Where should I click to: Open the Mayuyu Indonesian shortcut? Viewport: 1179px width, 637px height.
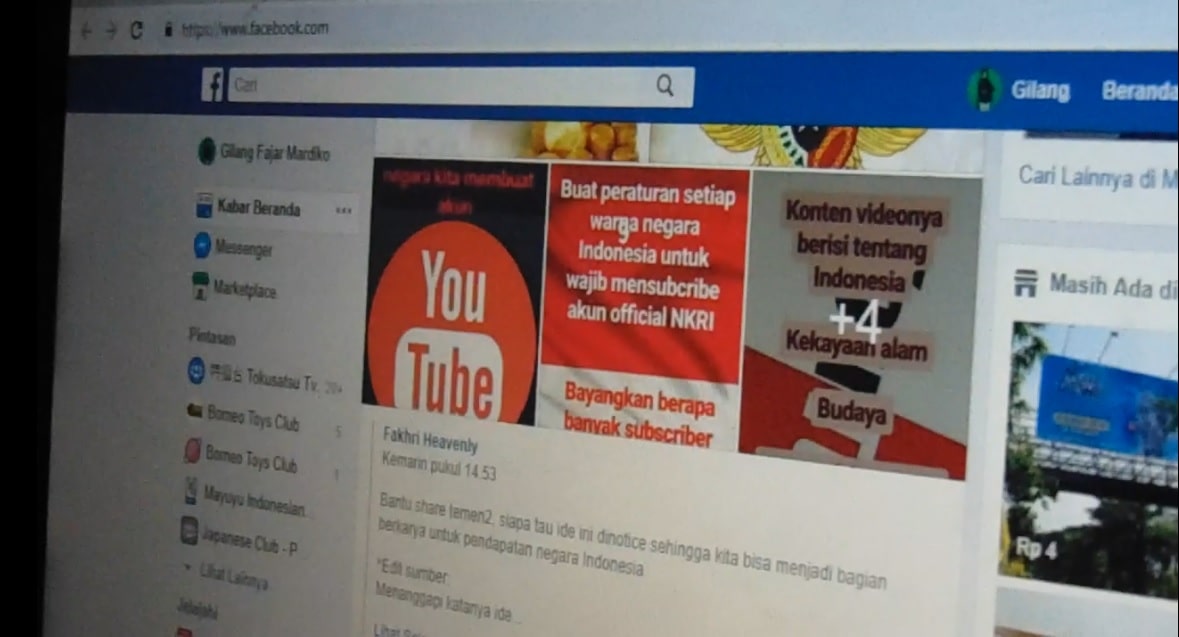coord(254,502)
